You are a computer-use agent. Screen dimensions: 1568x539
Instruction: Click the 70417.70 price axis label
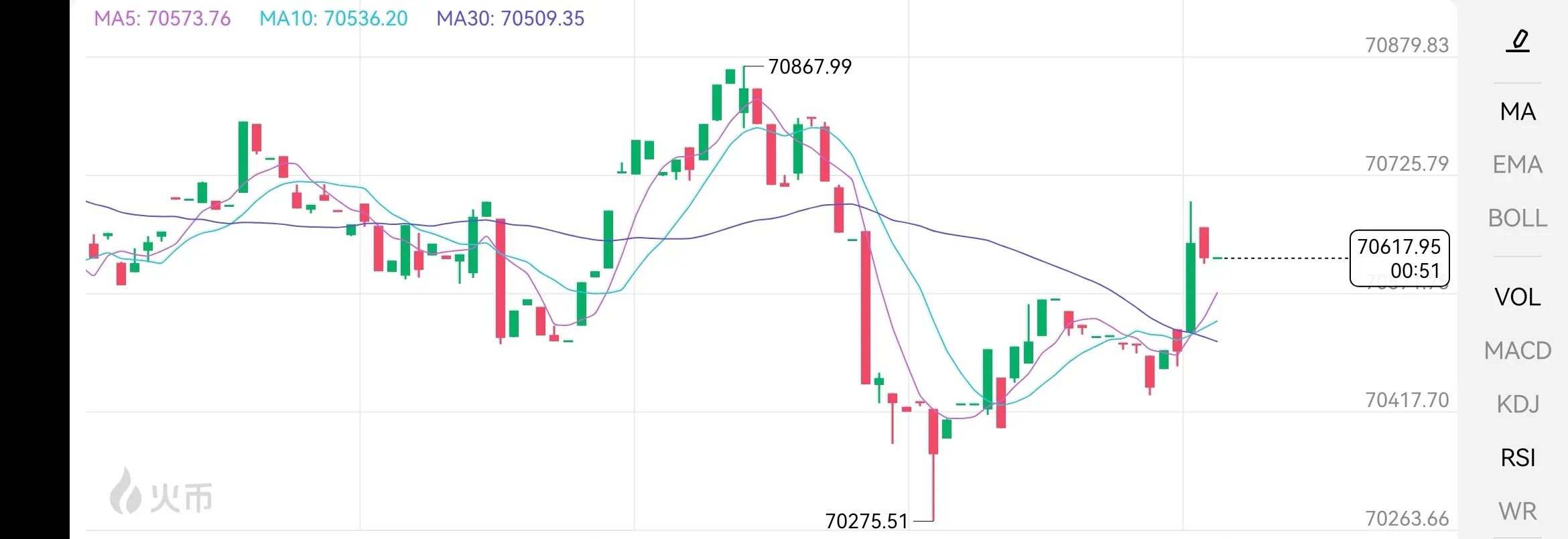click(x=1407, y=400)
